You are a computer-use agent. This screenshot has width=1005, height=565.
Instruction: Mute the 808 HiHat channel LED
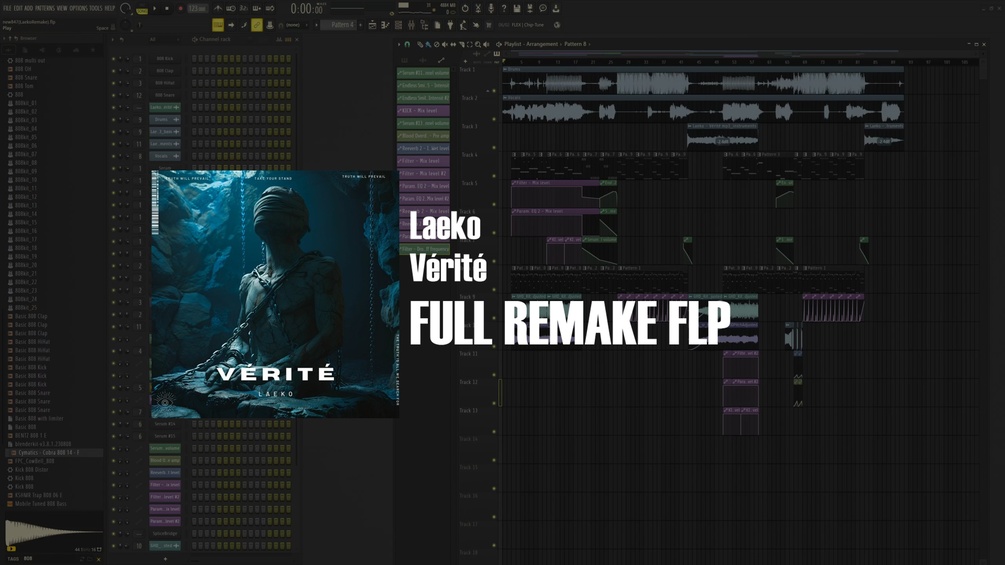point(113,83)
